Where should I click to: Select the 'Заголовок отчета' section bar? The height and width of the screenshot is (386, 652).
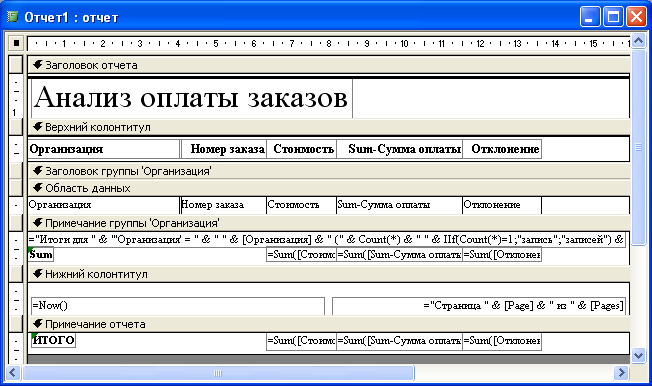click(x=329, y=65)
